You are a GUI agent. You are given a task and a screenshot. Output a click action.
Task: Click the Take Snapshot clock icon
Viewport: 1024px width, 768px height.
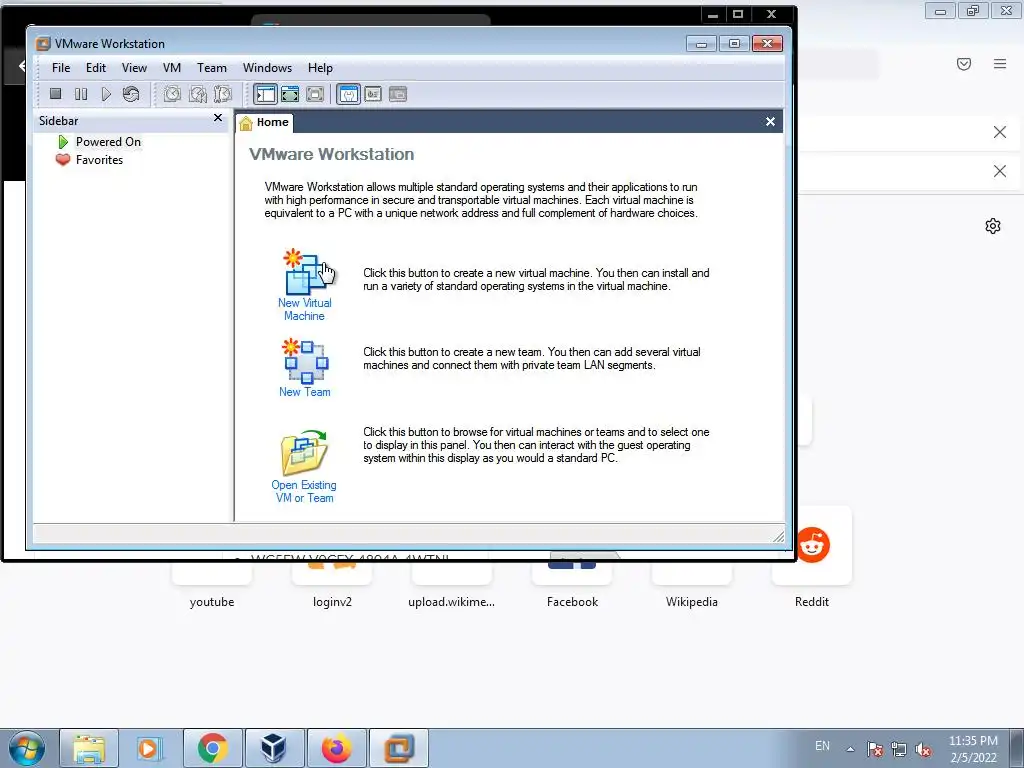tap(172, 94)
